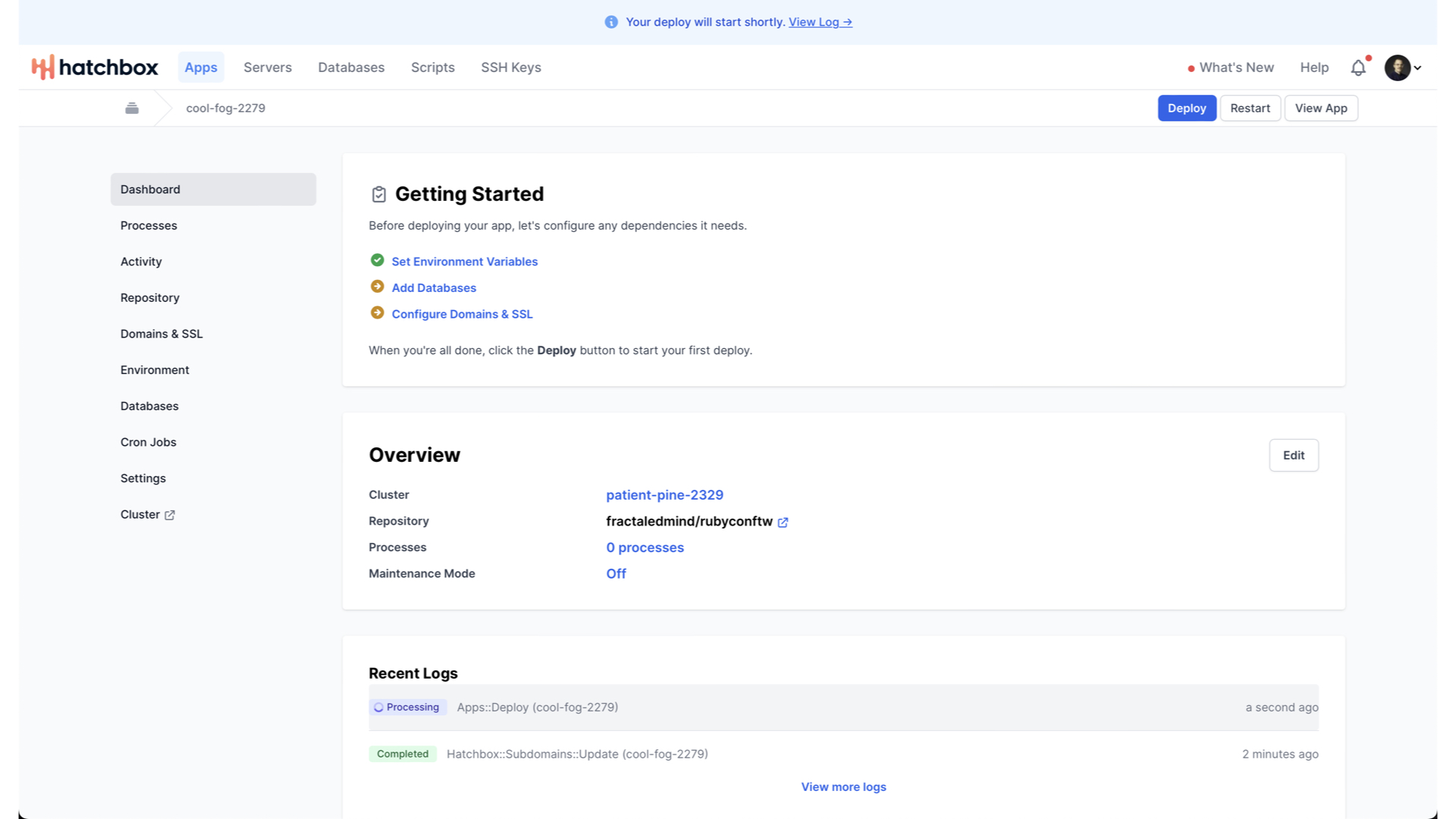Open the SSH Keys nav tab
Viewport: 1456px width, 819px height.
tap(510, 67)
